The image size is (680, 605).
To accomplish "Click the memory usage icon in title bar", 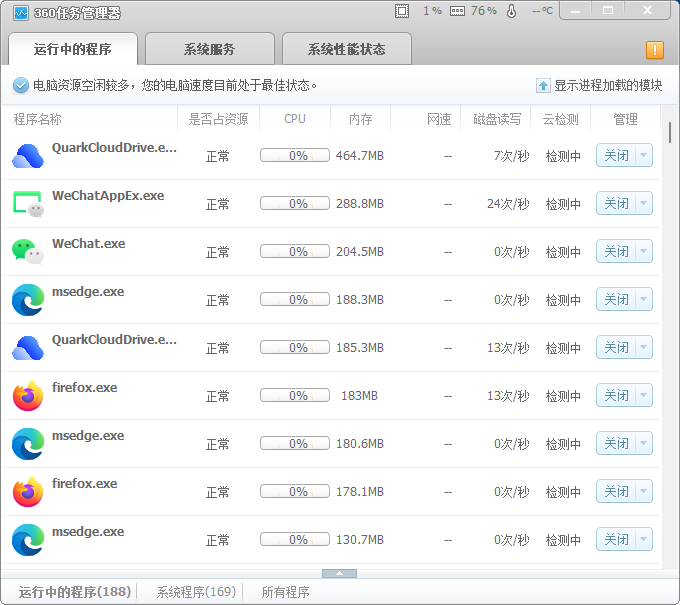I will [458, 11].
